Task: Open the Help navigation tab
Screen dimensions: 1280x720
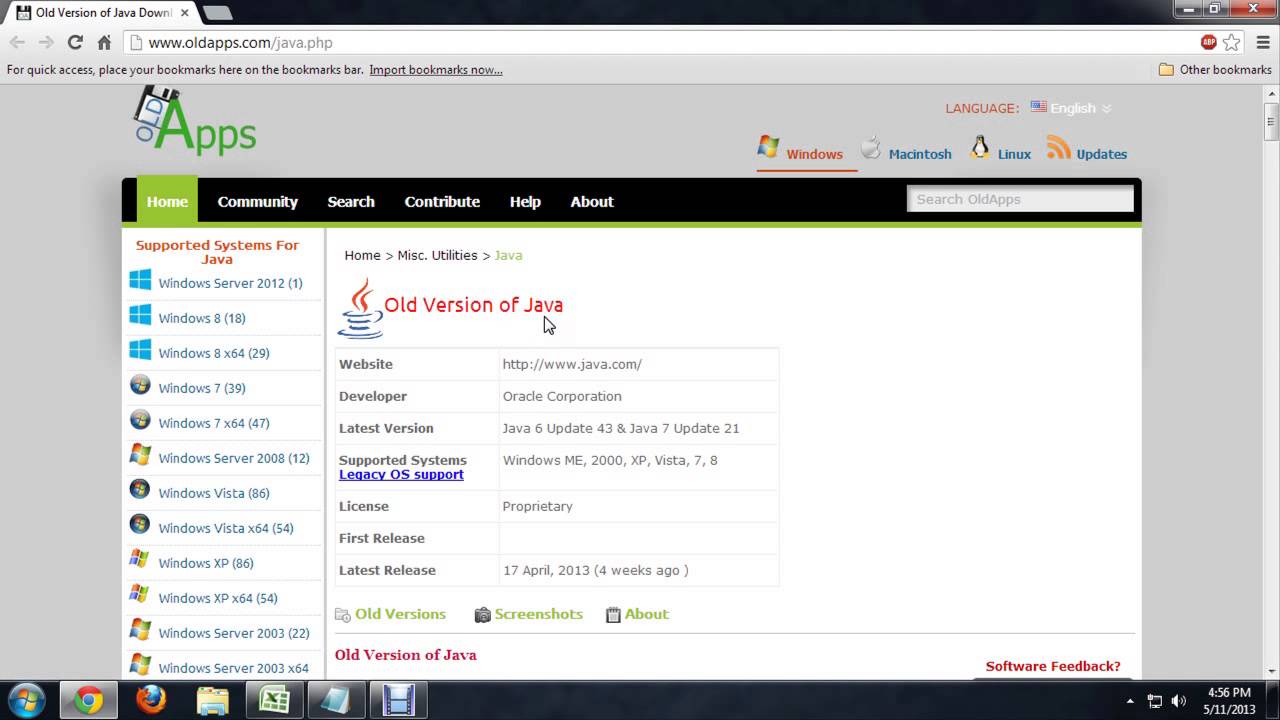Action: [x=525, y=201]
